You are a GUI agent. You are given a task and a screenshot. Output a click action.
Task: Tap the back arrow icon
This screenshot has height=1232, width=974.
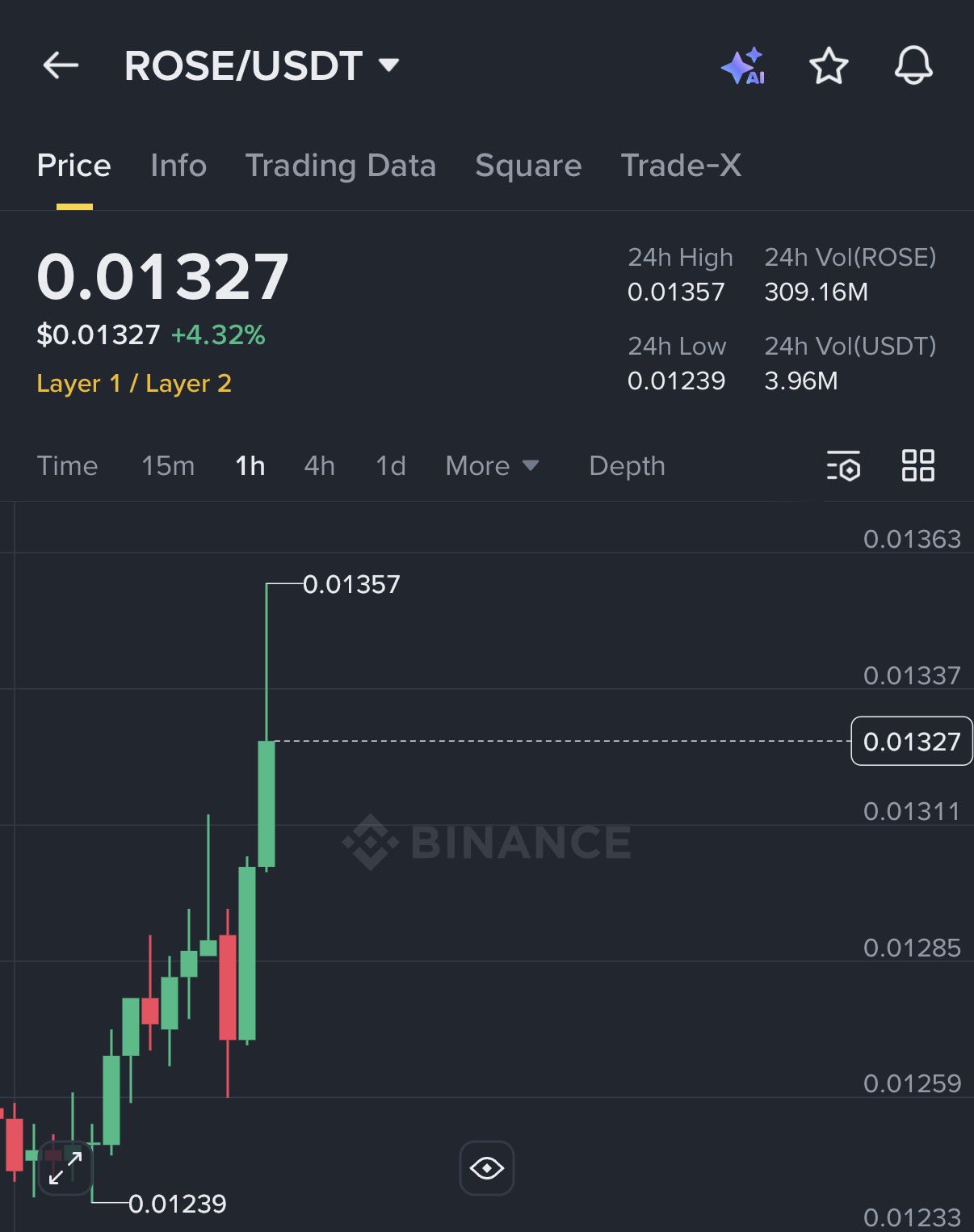[x=61, y=65]
